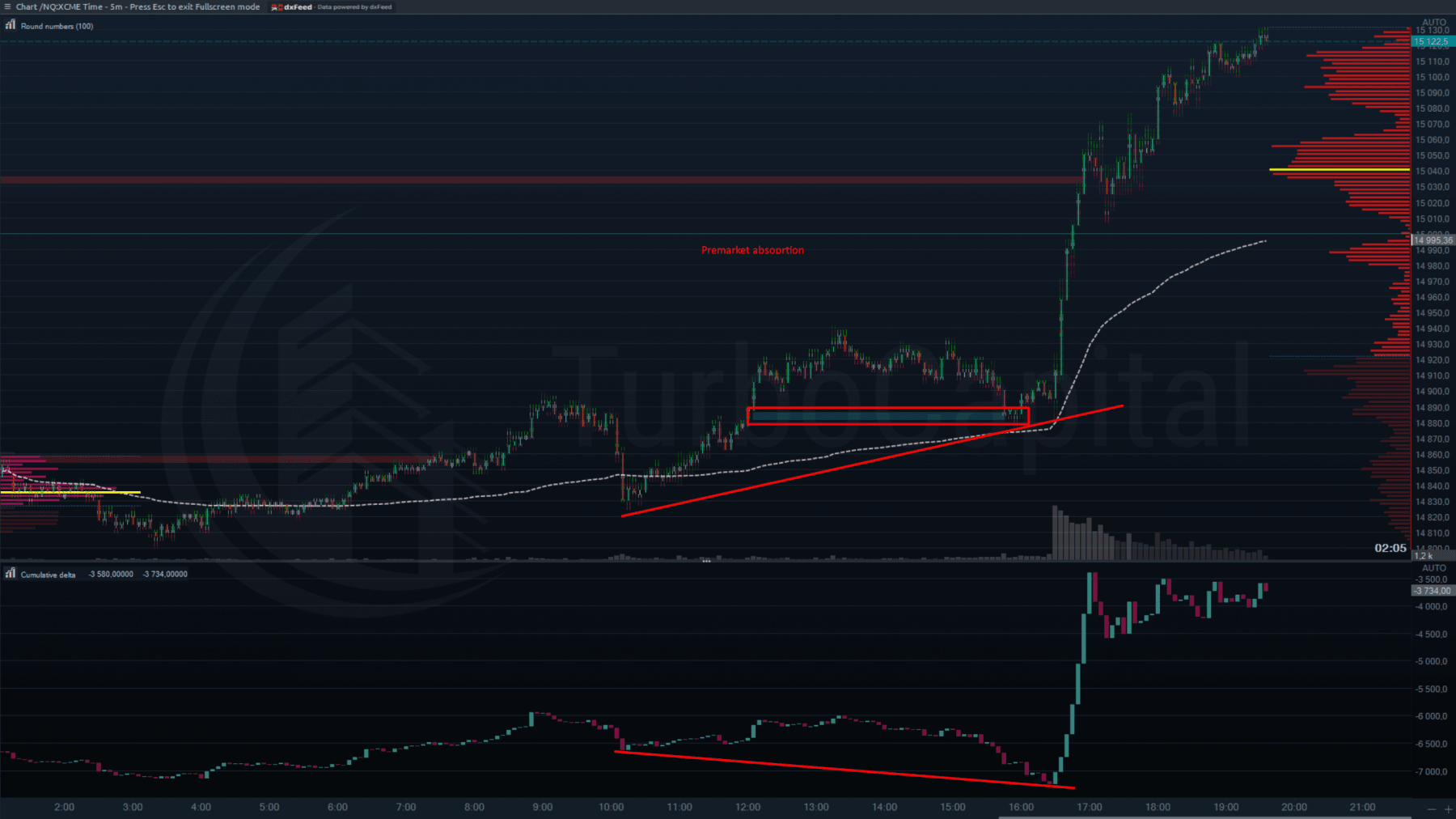Click the minus zoom button bottom right

tap(1432, 809)
